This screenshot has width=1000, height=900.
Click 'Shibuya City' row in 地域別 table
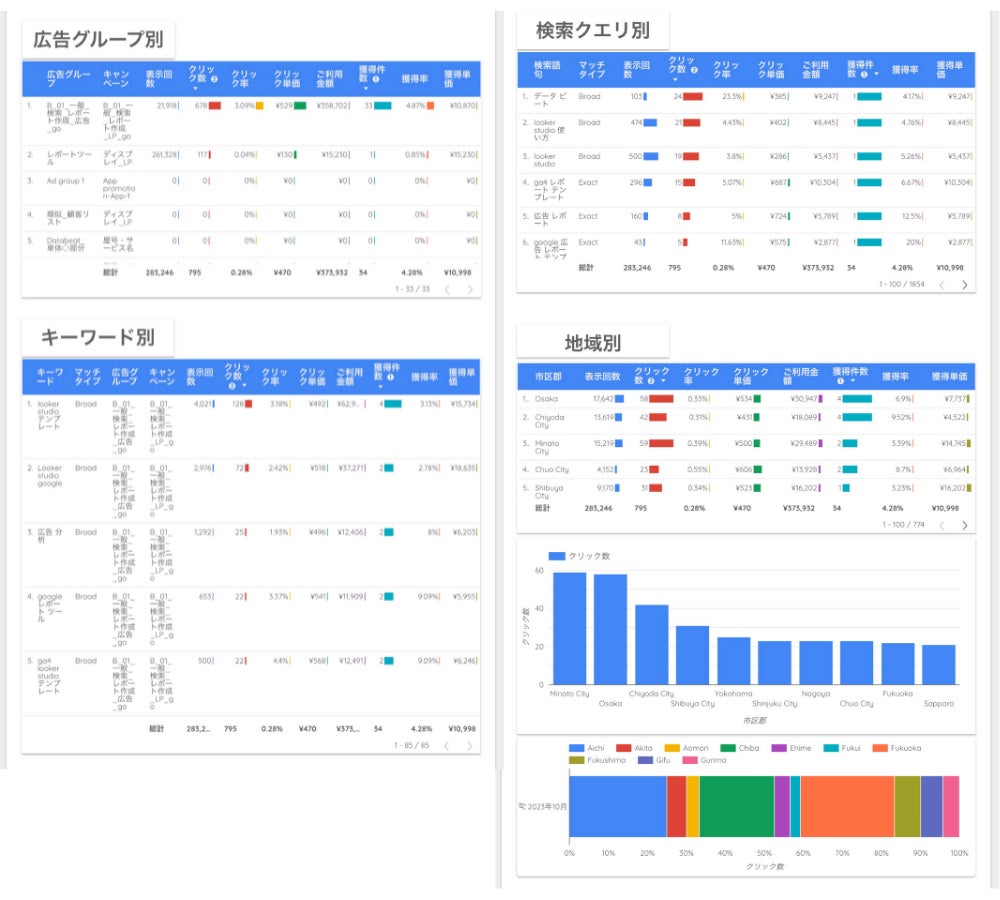point(746,491)
